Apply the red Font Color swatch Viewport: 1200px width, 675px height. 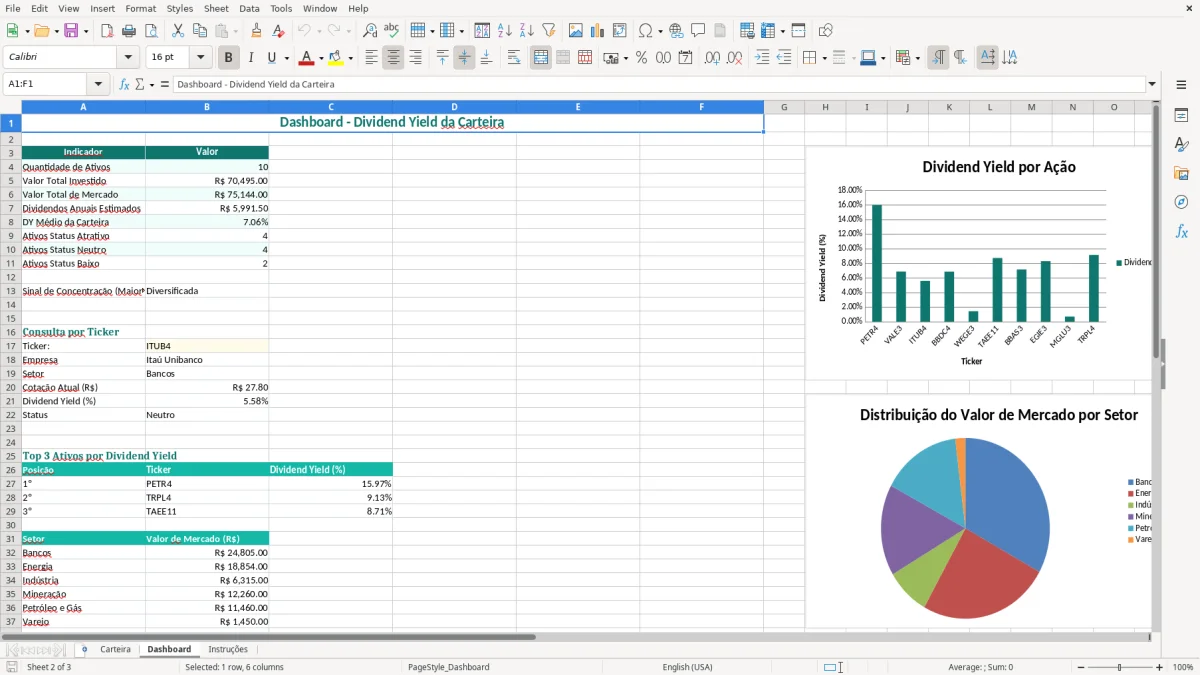[x=306, y=58]
